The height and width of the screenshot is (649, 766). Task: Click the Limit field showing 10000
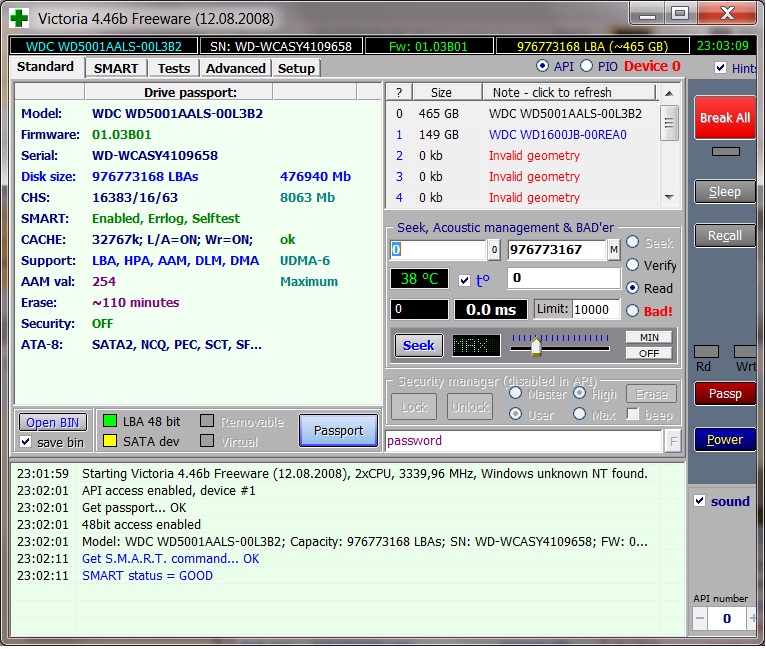(x=596, y=310)
